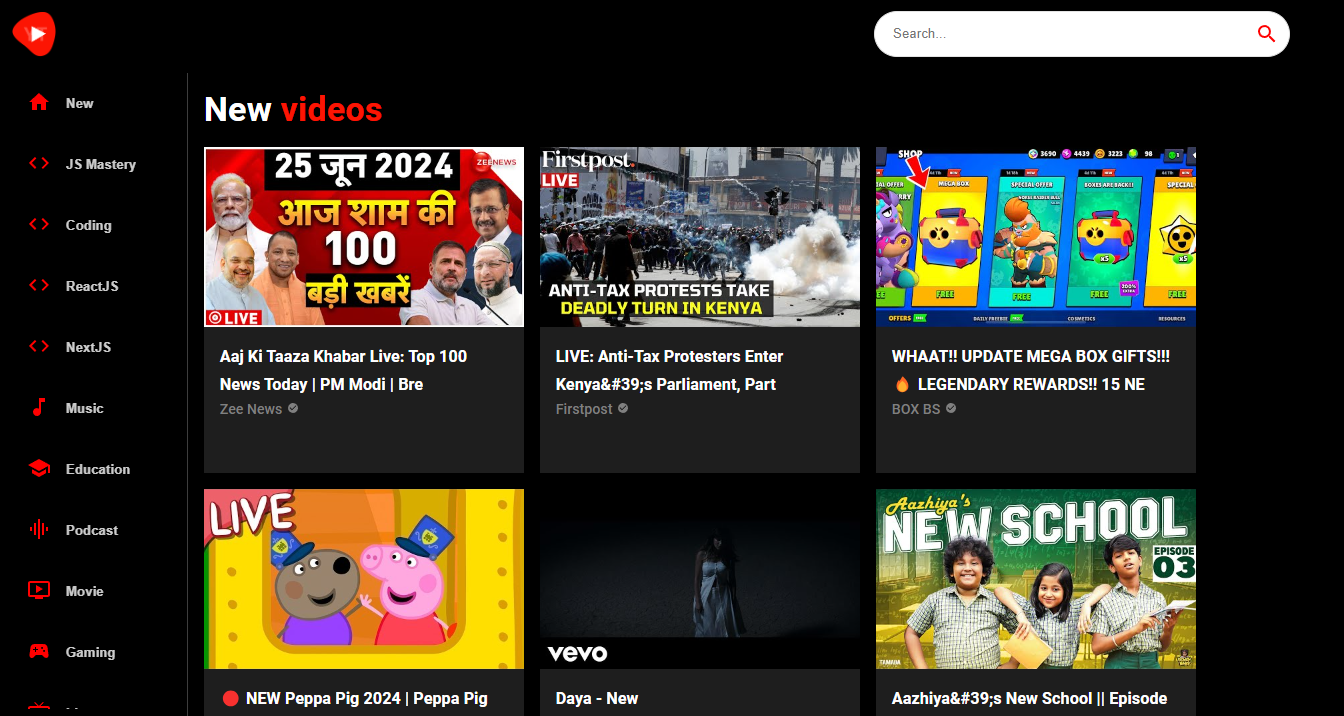
Task: Open the Mega Box gifts video thumbnail
Action: [1036, 237]
